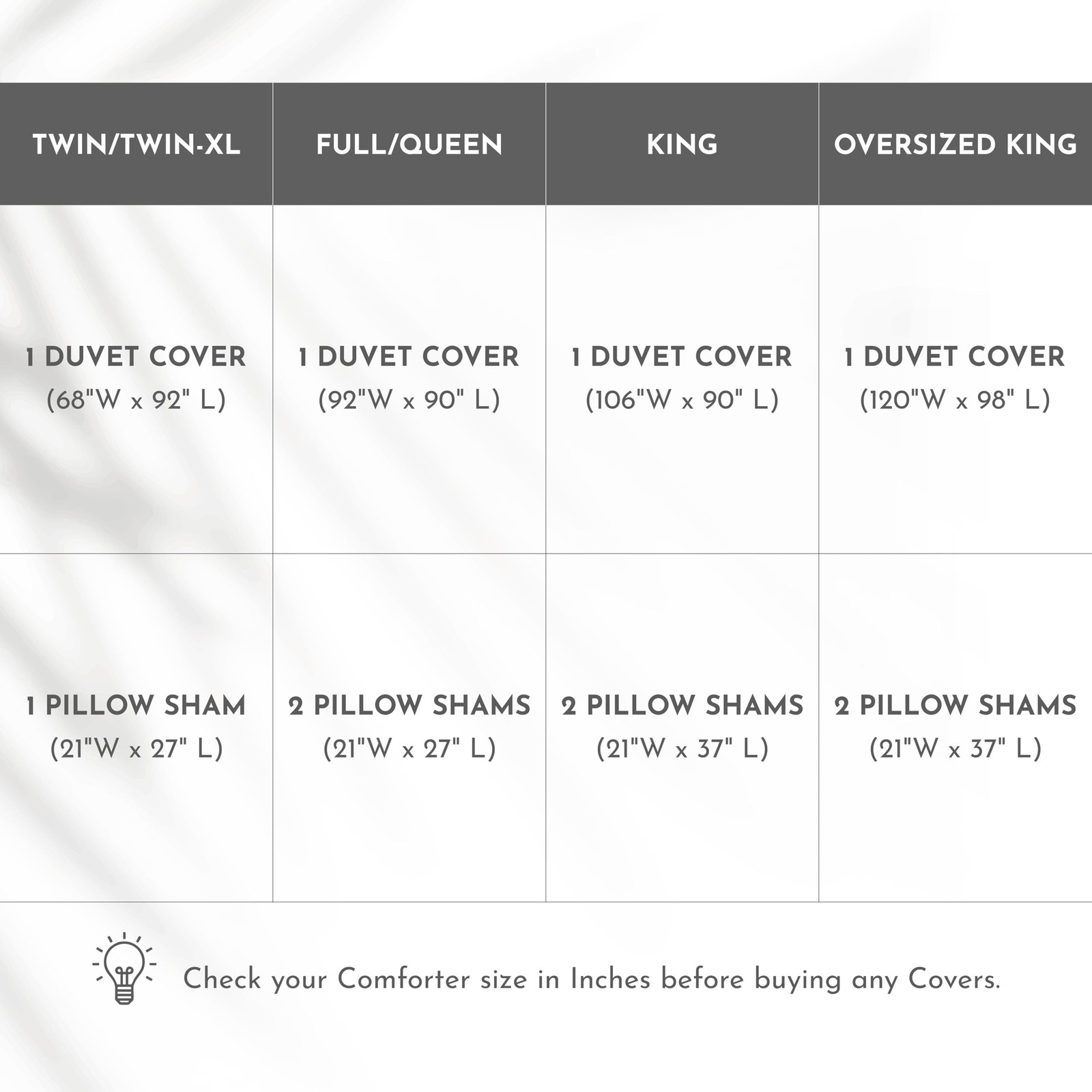The width and height of the screenshot is (1092, 1092).
Task: Click Full/Queen '2 PILLOW SHAMS' label
Action: 409,706
